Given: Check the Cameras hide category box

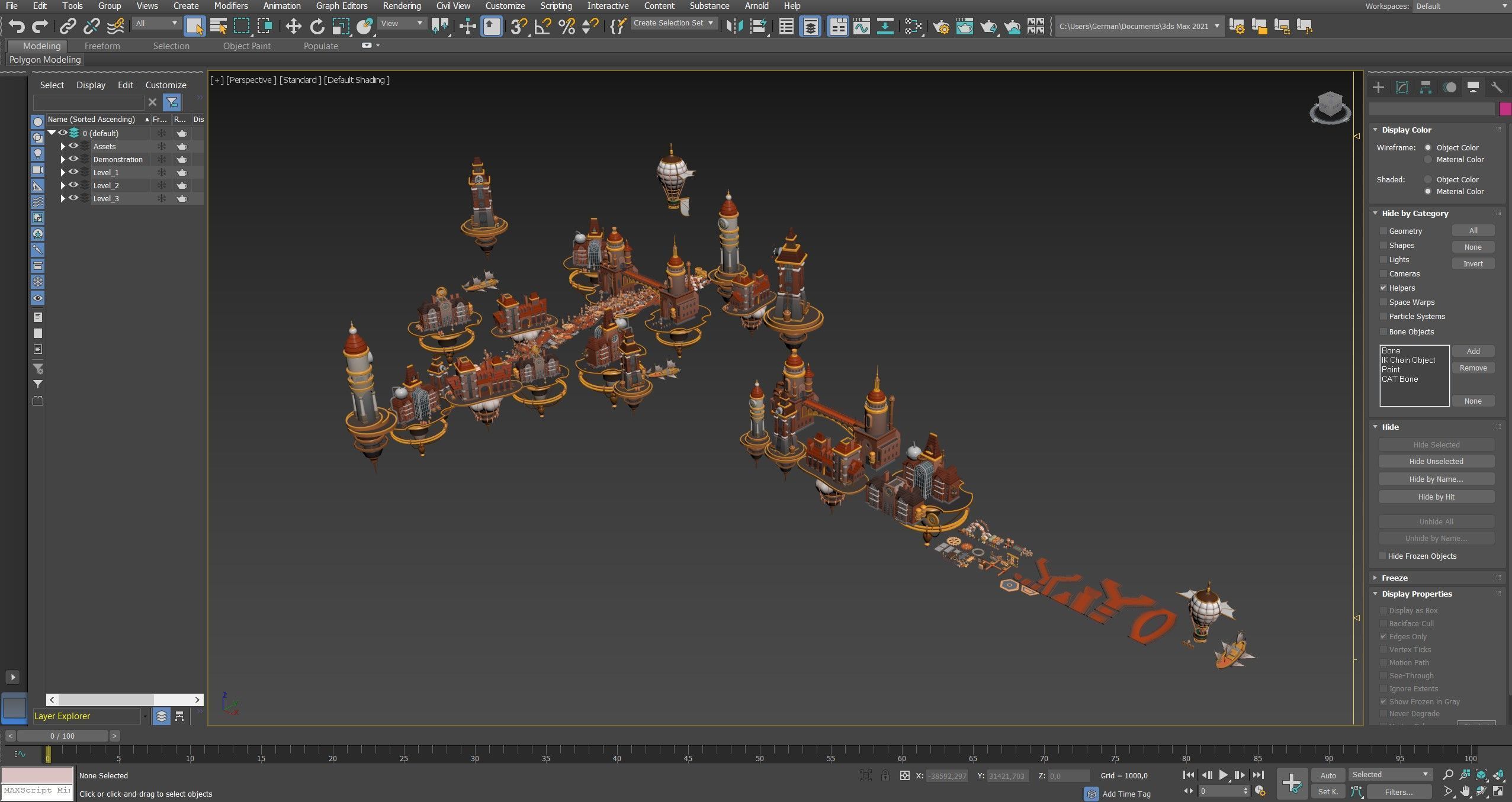Looking at the screenshot, I should [x=1383, y=273].
